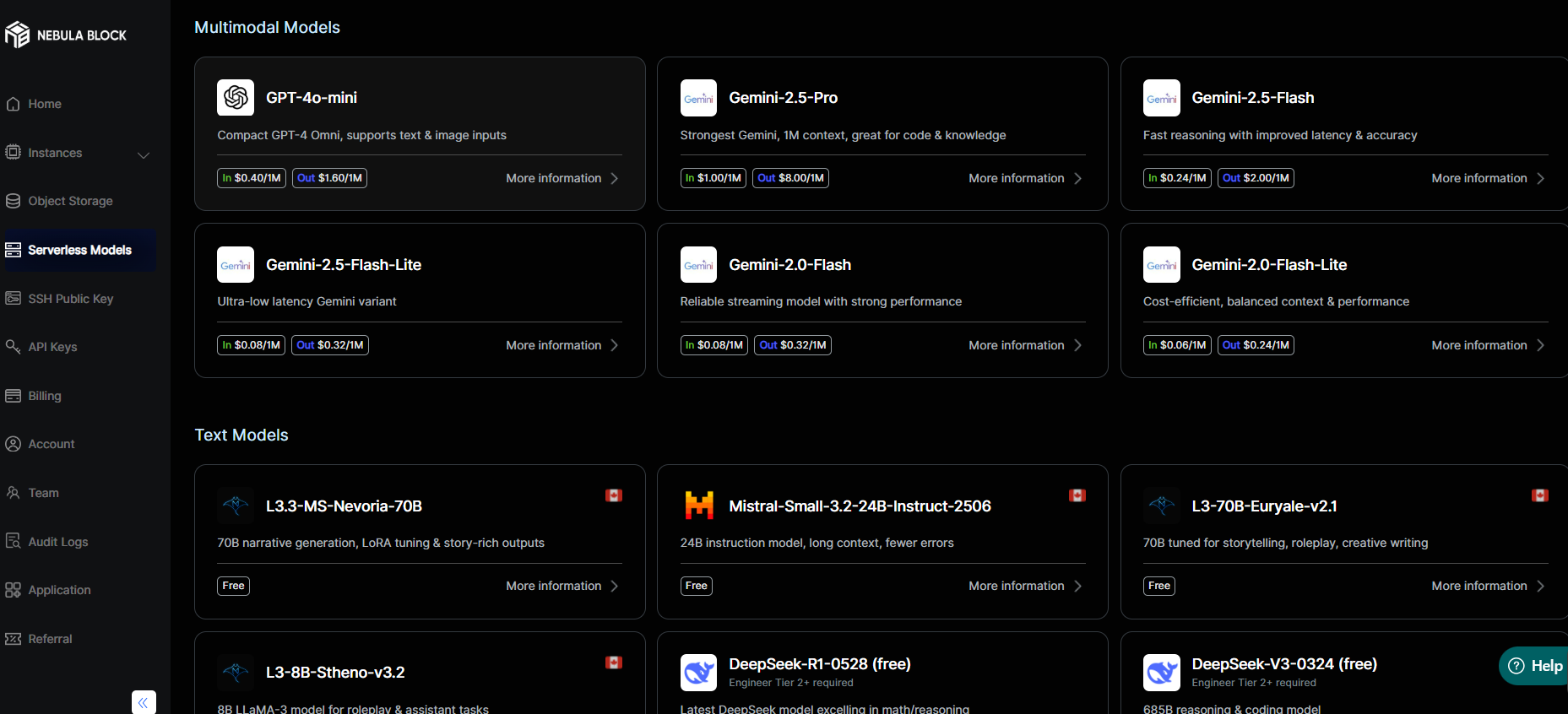Click the DeepSeek-R1-0528 whale icon
This screenshot has width=1568, height=714.
(698, 672)
